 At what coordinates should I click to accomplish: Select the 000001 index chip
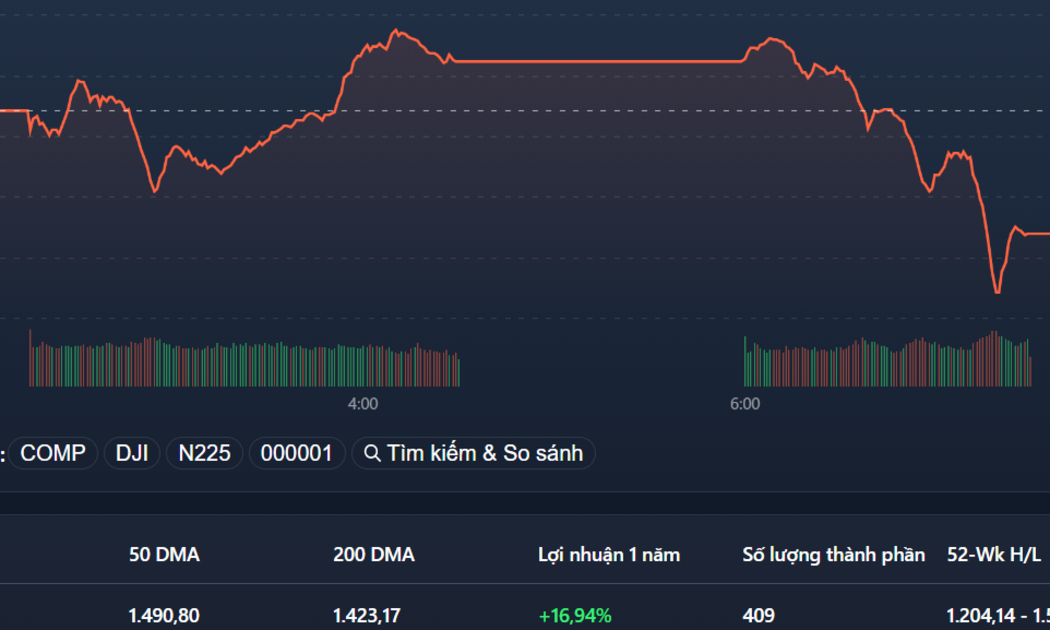pyautogui.click(x=297, y=453)
